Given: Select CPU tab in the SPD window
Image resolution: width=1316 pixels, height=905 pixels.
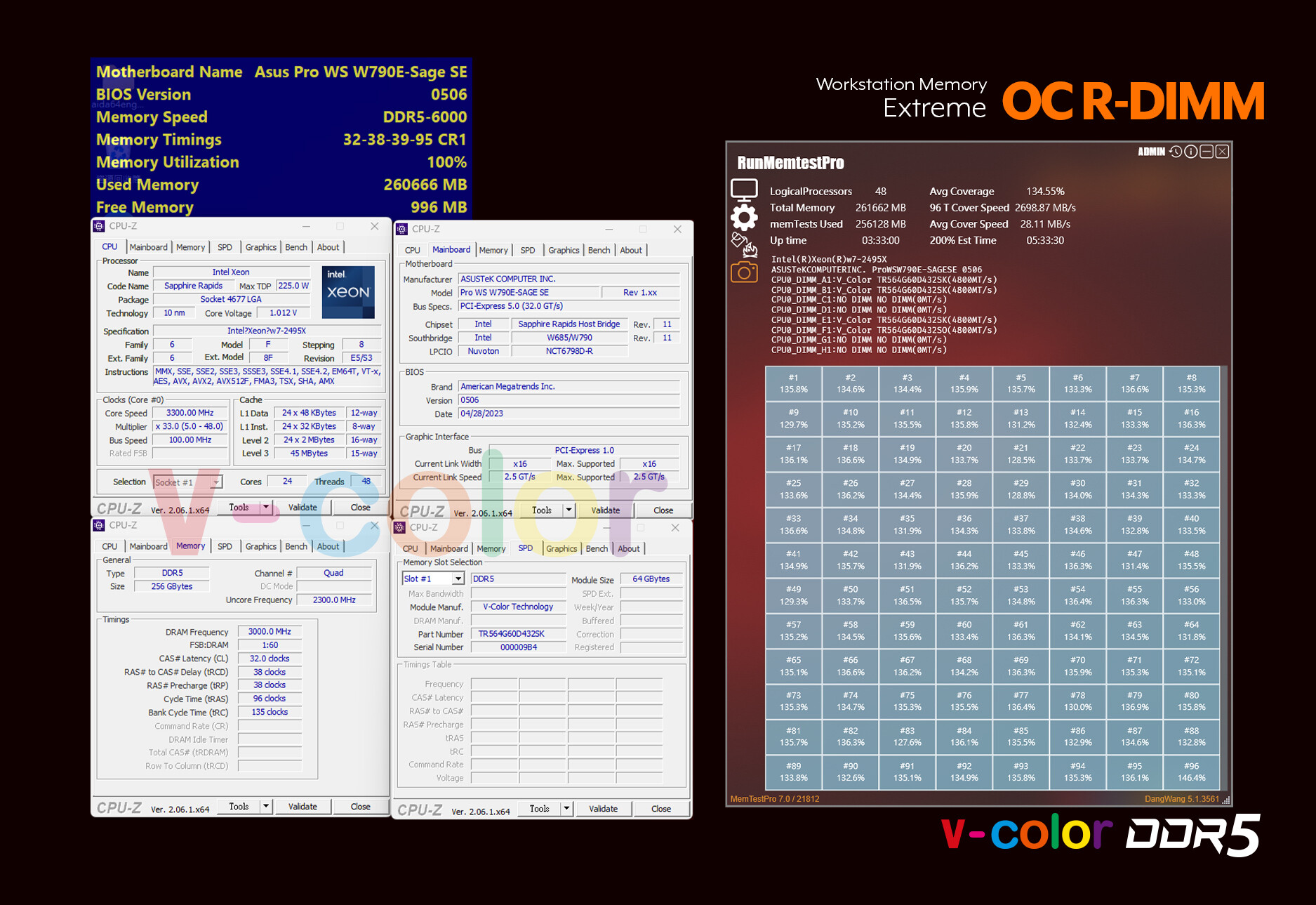Looking at the screenshot, I should pyautogui.click(x=411, y=548).
